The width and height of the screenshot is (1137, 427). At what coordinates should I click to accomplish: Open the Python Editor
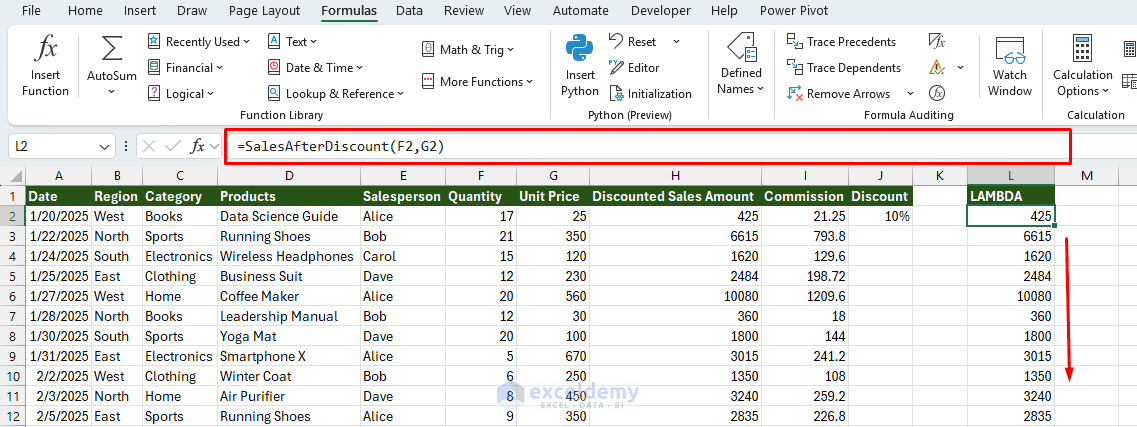634,67
